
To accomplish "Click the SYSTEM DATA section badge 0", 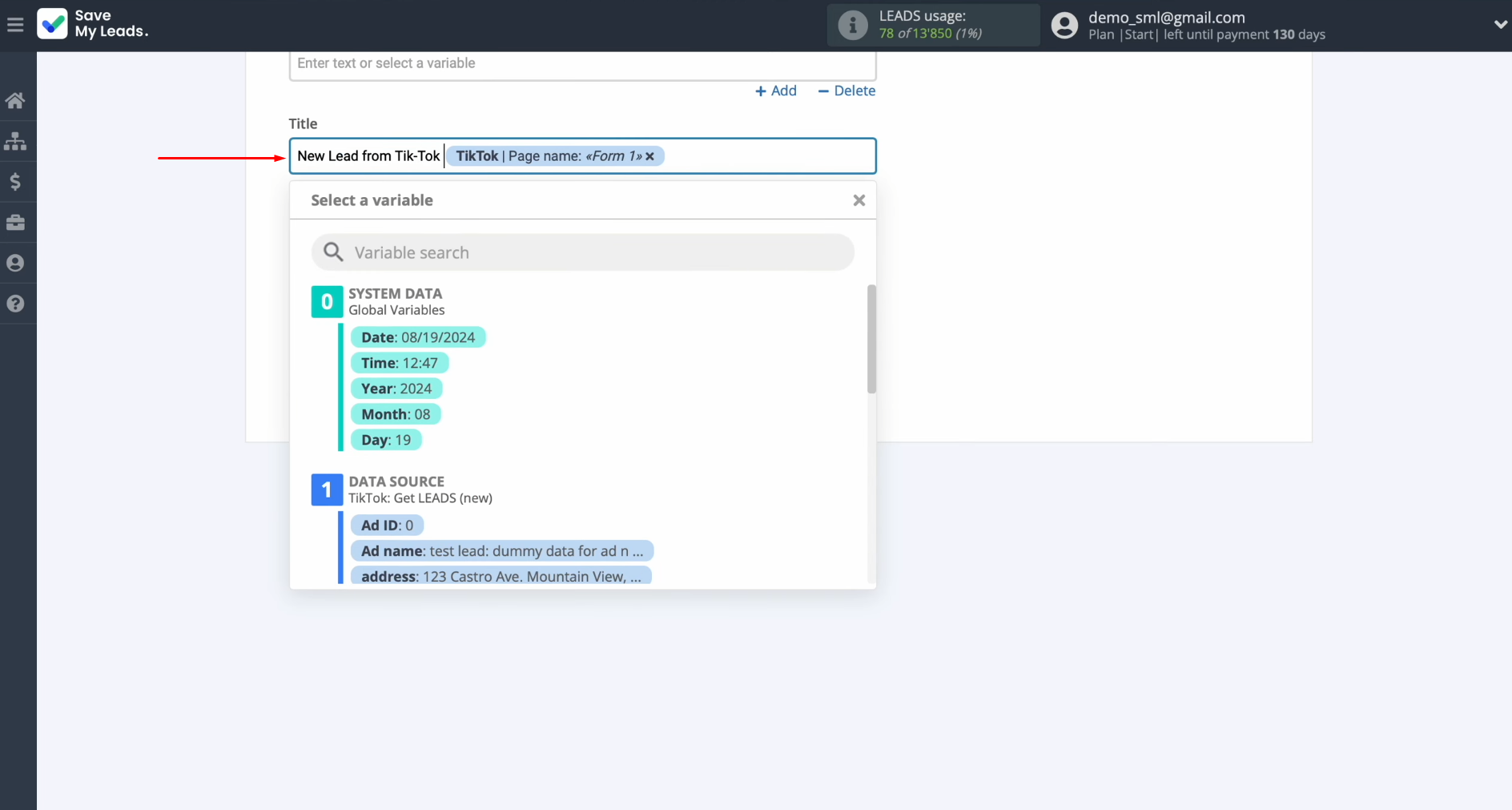I will coord(327,302).
